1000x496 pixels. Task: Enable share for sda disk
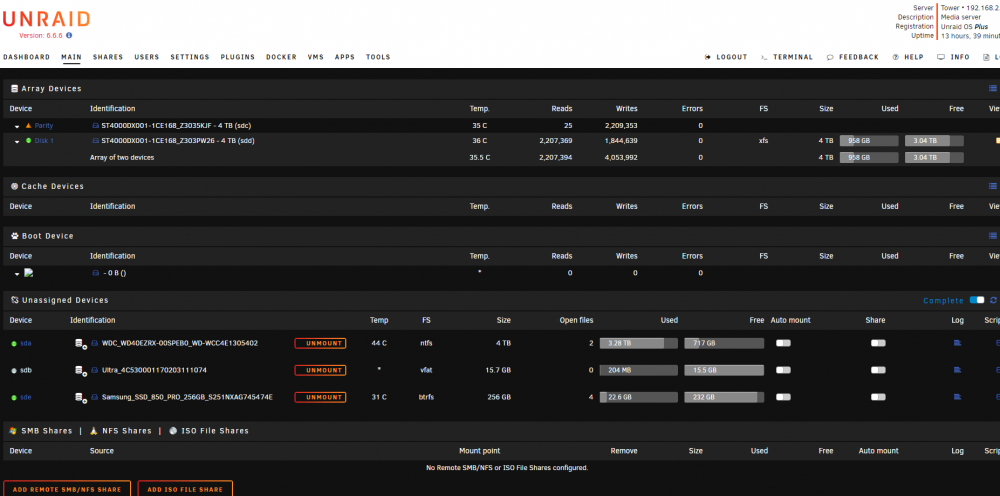coord(878,343)
